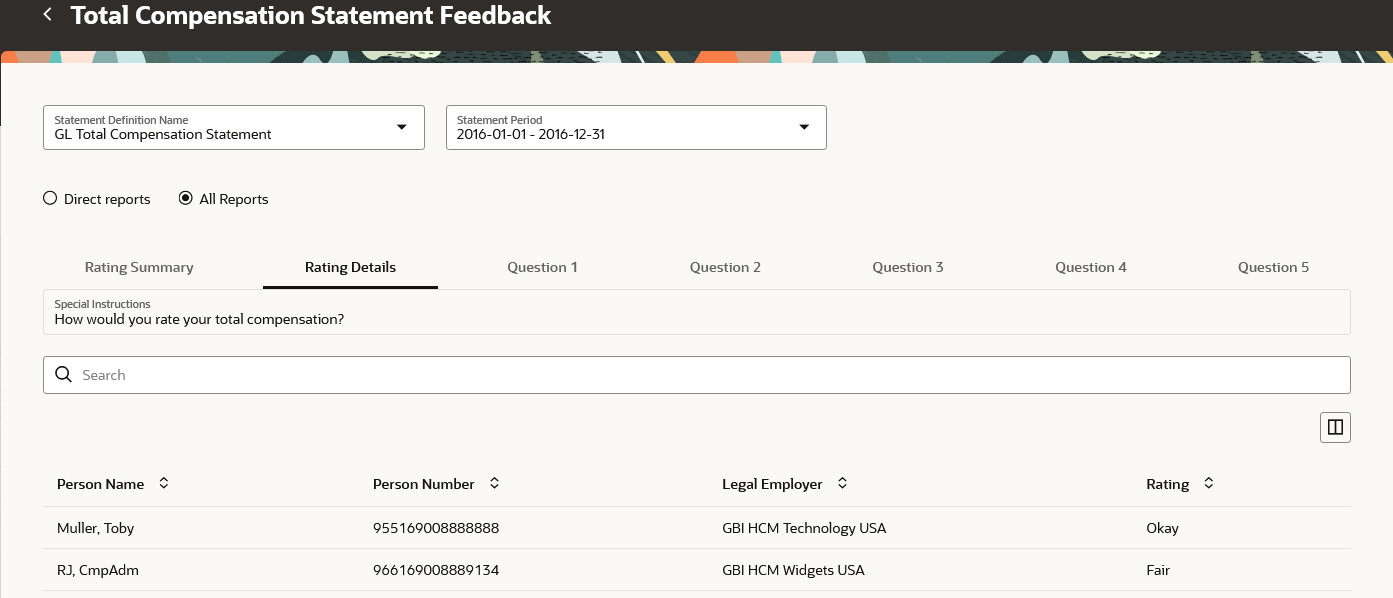Viewport: 1393px width, 598px height.
Task: Select the All Reports radio button
Action: [185, 198]
